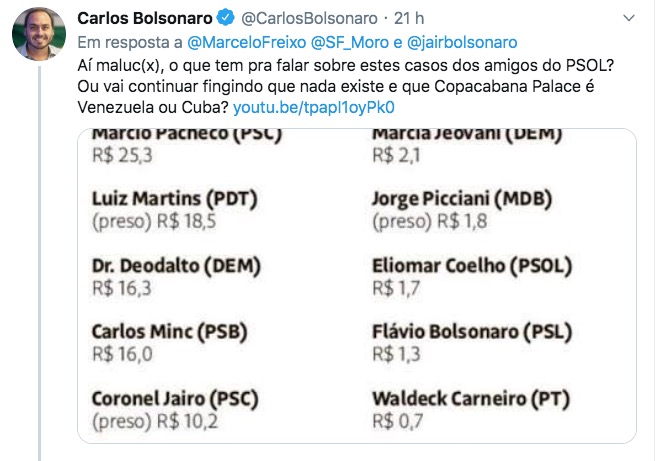Open the 21 h timestamp link
The height and width of the screenshot is (461, 670).
(x=410, y=19)
